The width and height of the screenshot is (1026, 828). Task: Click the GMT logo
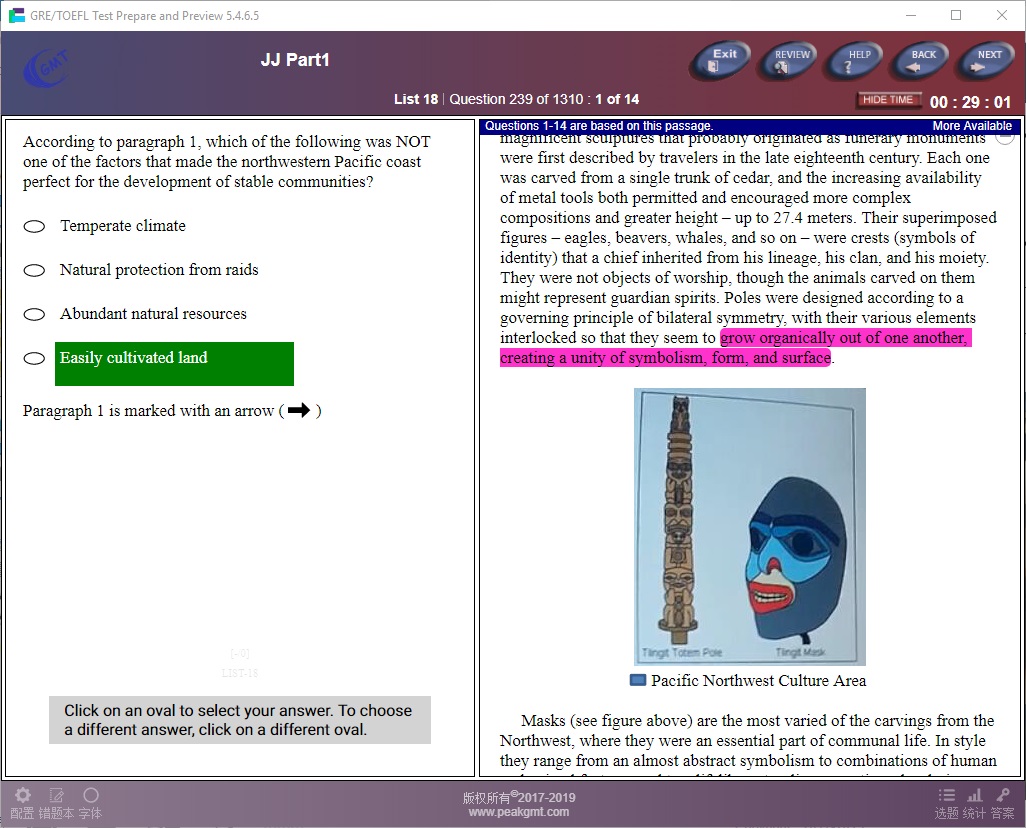pos(46,68)
